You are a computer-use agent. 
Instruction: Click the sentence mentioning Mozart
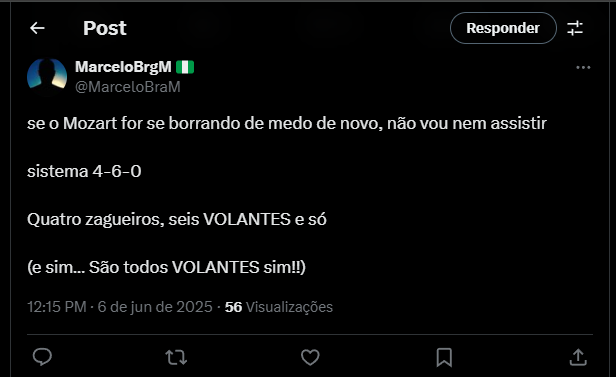287,123
